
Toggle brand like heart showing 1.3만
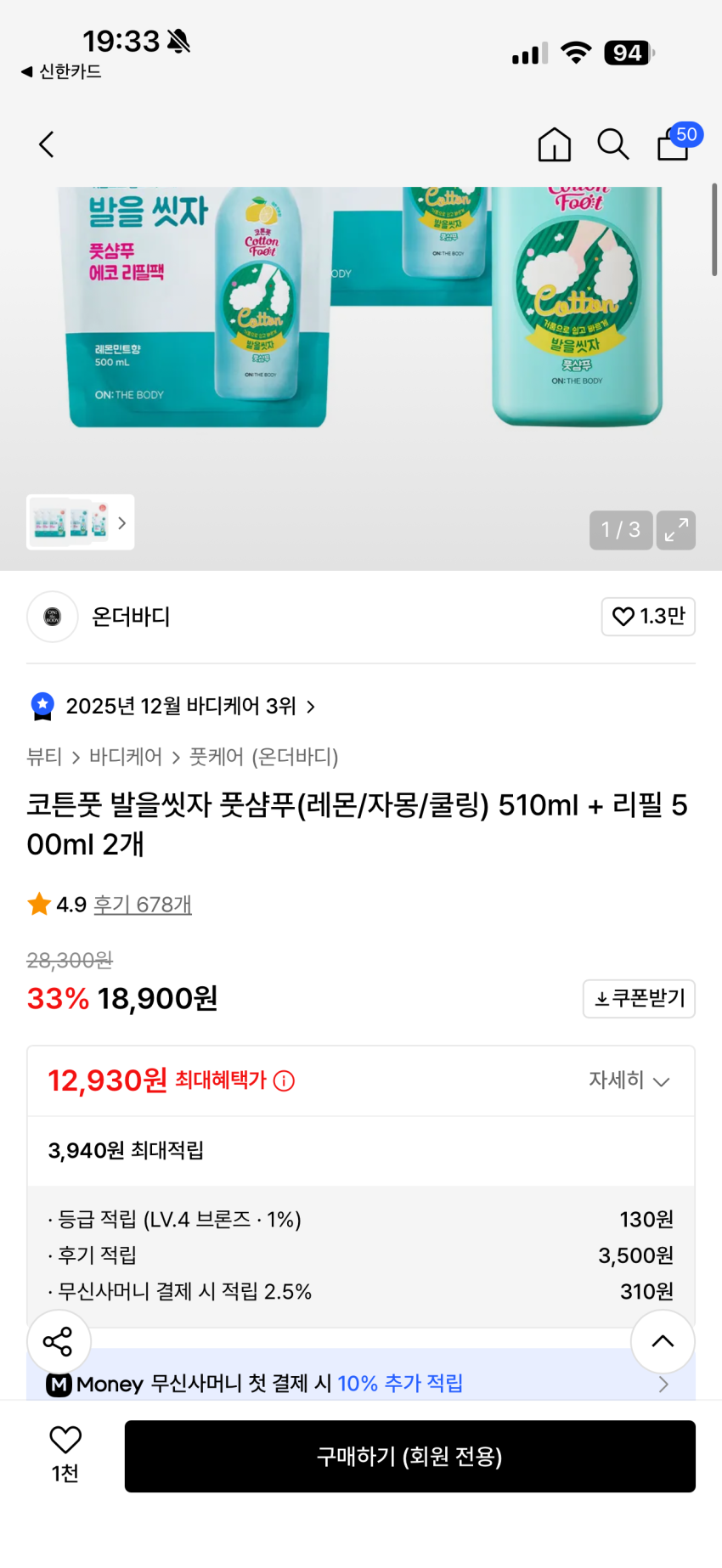(x=648, y=617)
